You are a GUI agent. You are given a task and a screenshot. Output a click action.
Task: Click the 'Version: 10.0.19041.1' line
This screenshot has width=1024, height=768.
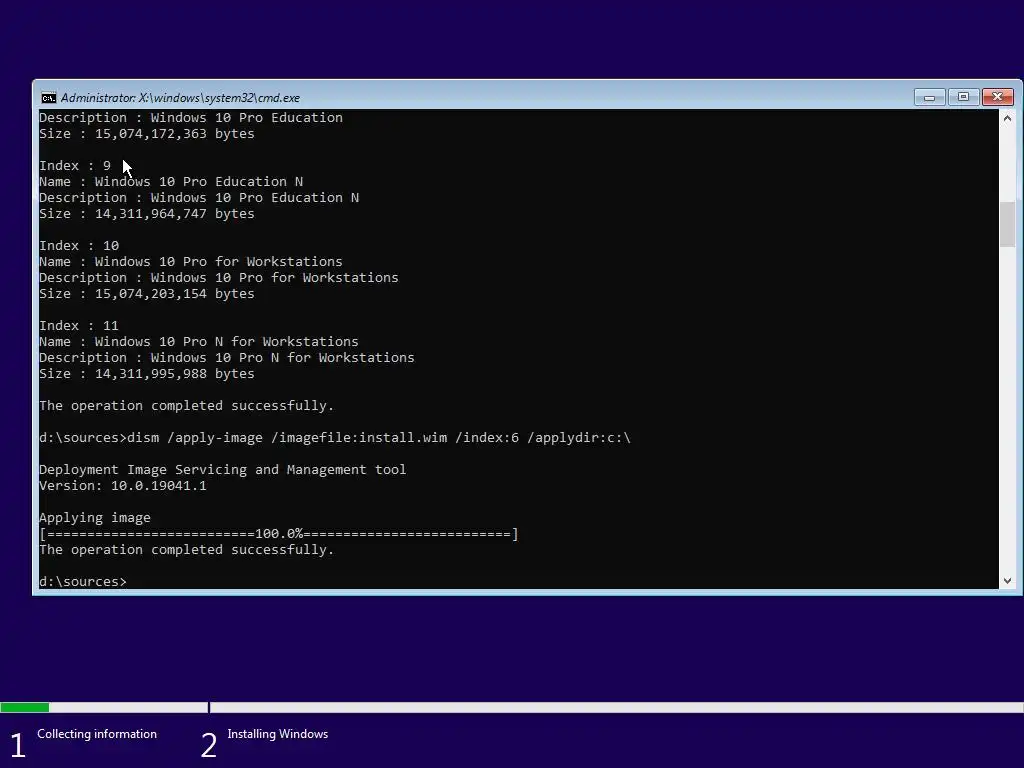tap(123, 486)
